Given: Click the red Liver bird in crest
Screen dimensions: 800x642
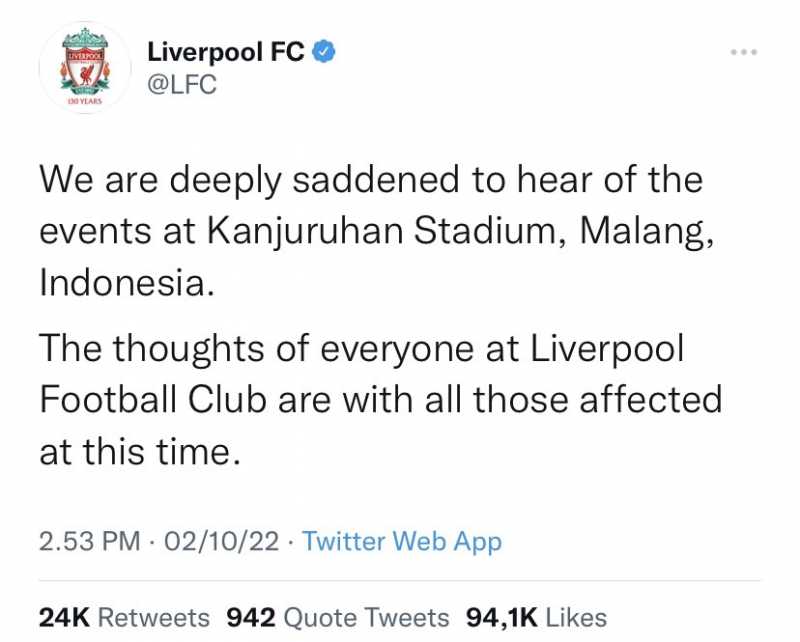Looking at the screenshot, I should 85,72.
